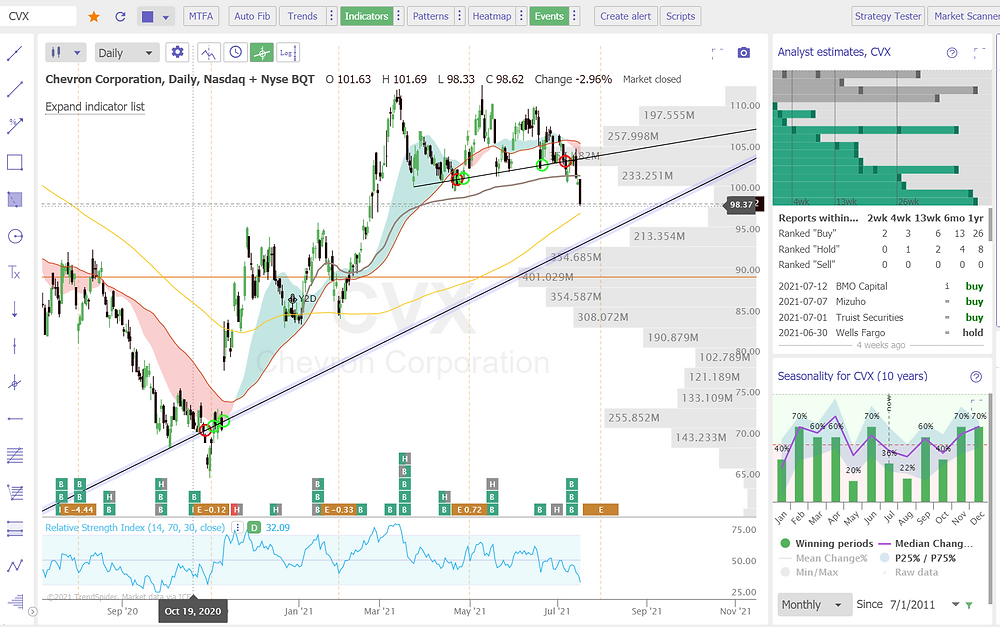Take a chart snapshot with camera icon
Viewport: 1000px width, 627px height.
(x=744, y=52)
